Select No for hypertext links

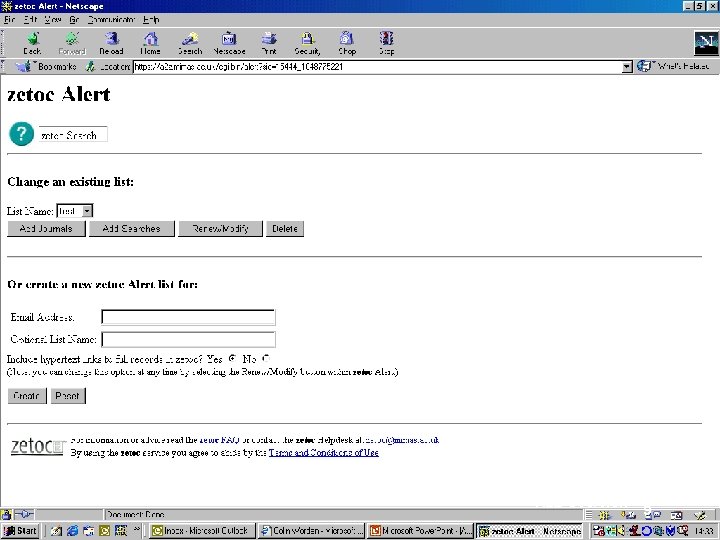coord(265,358)
